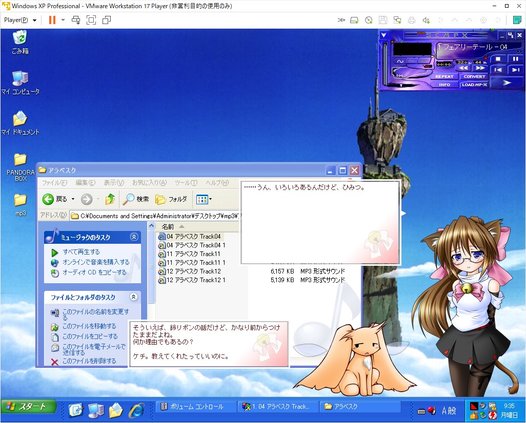526x423 pixels.
Task: Select the マイ コンピュータ desktop icon
Action: [x=20, y=83]
